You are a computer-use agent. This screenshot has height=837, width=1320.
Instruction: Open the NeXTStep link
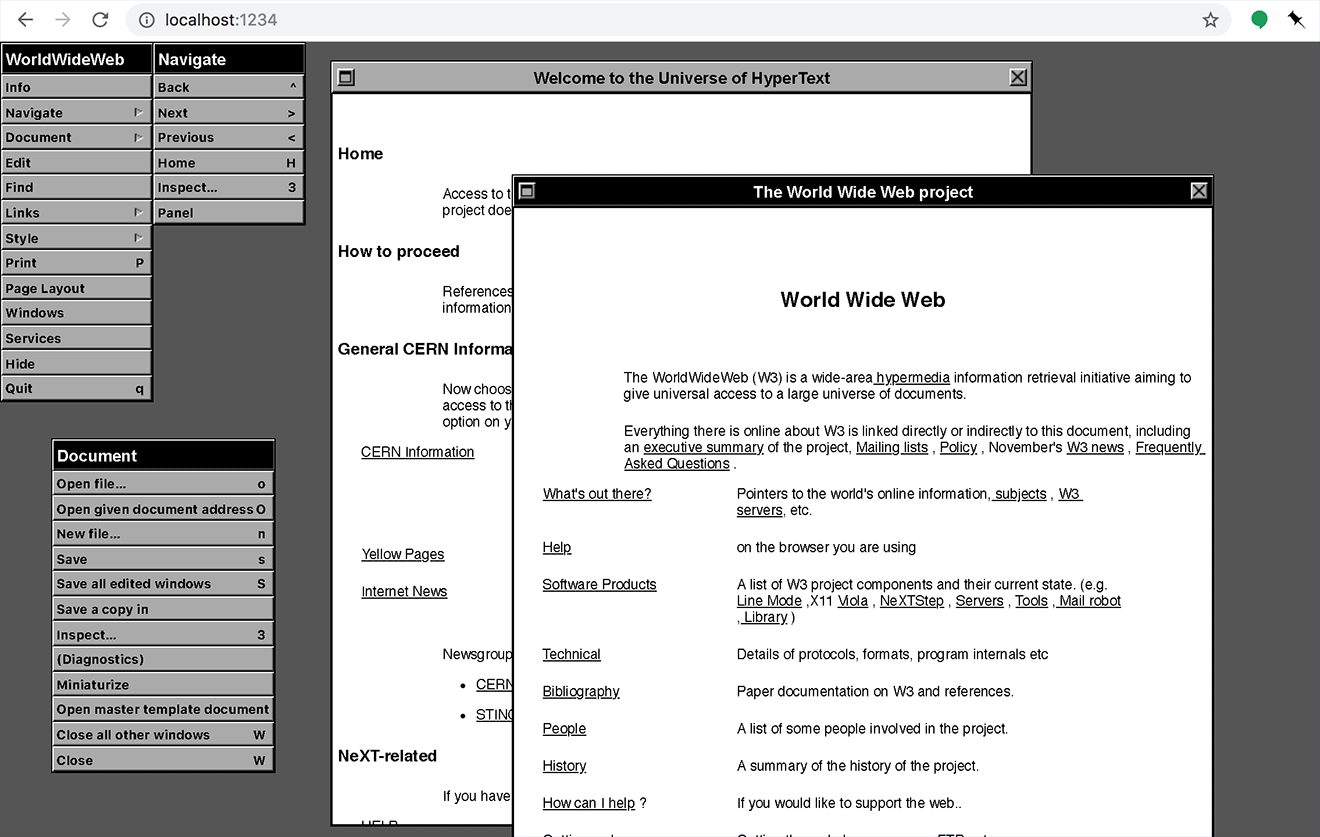911,601
